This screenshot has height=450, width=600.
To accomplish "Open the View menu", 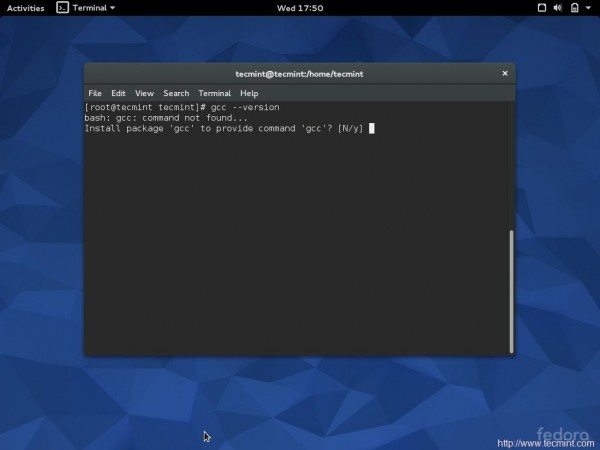I will (x=144, y=93).
